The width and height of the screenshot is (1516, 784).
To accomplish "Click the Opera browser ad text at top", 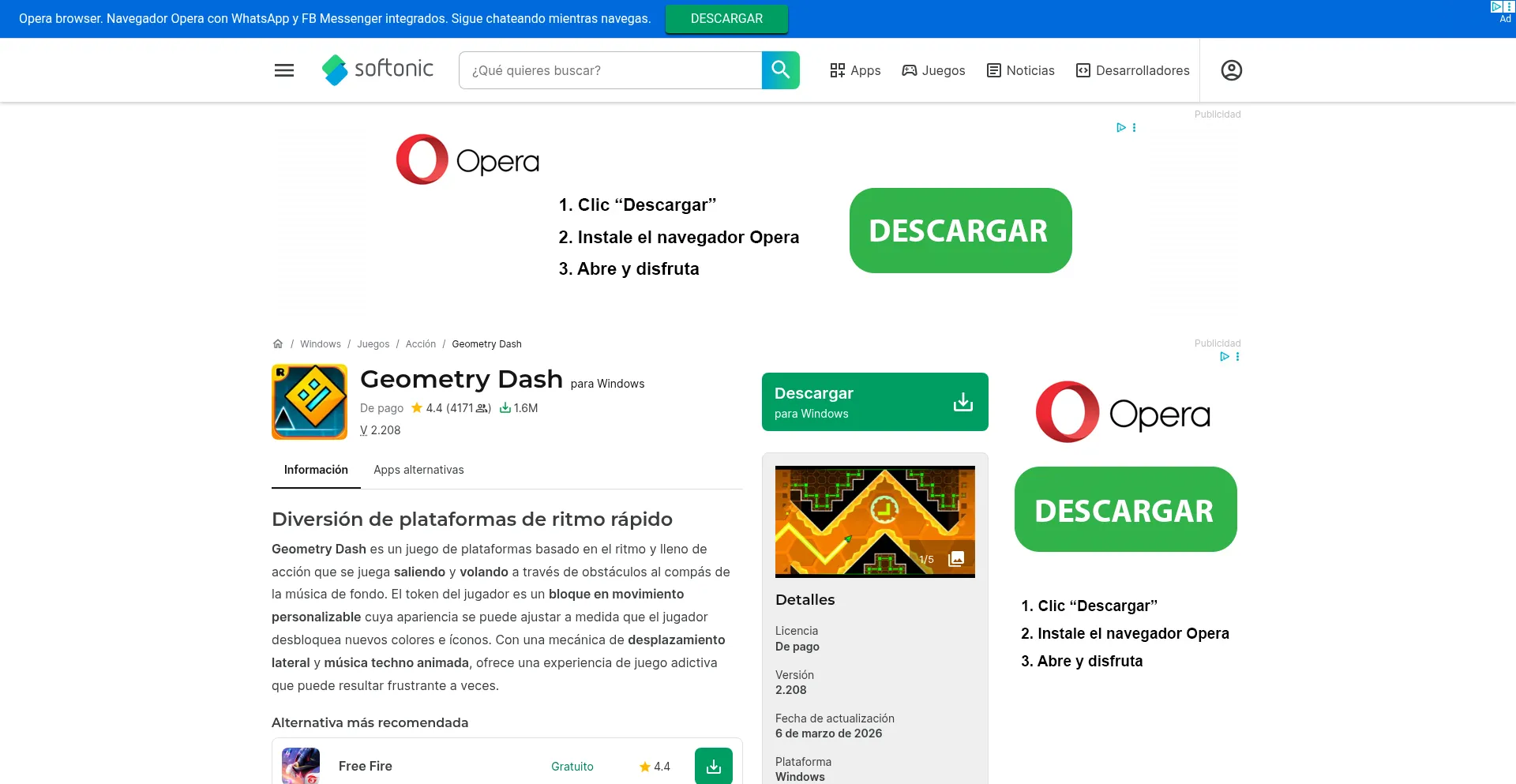I will [335, 19].
